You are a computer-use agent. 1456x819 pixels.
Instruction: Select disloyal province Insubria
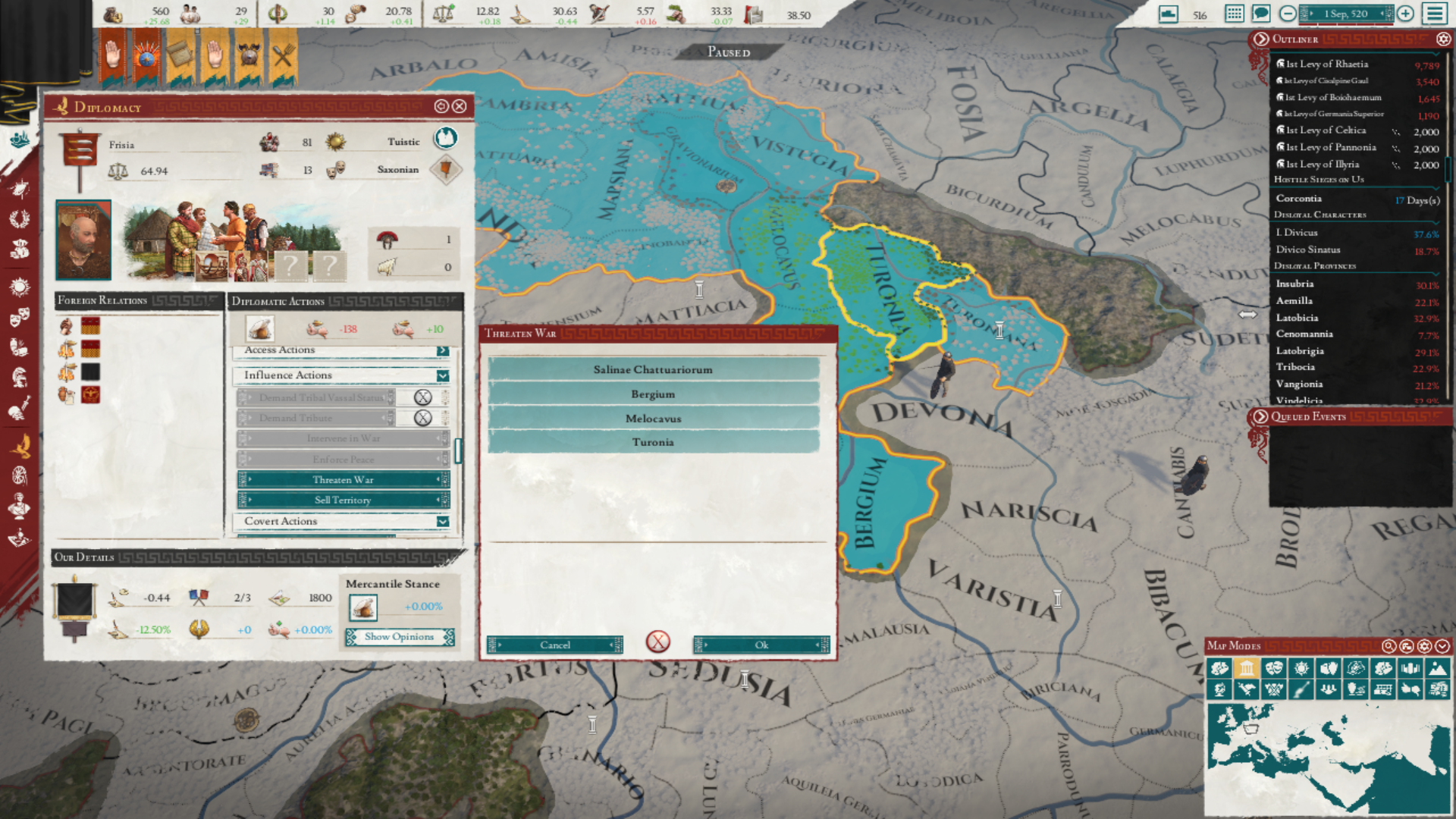pyautogui.click(x=1357, y=284)
